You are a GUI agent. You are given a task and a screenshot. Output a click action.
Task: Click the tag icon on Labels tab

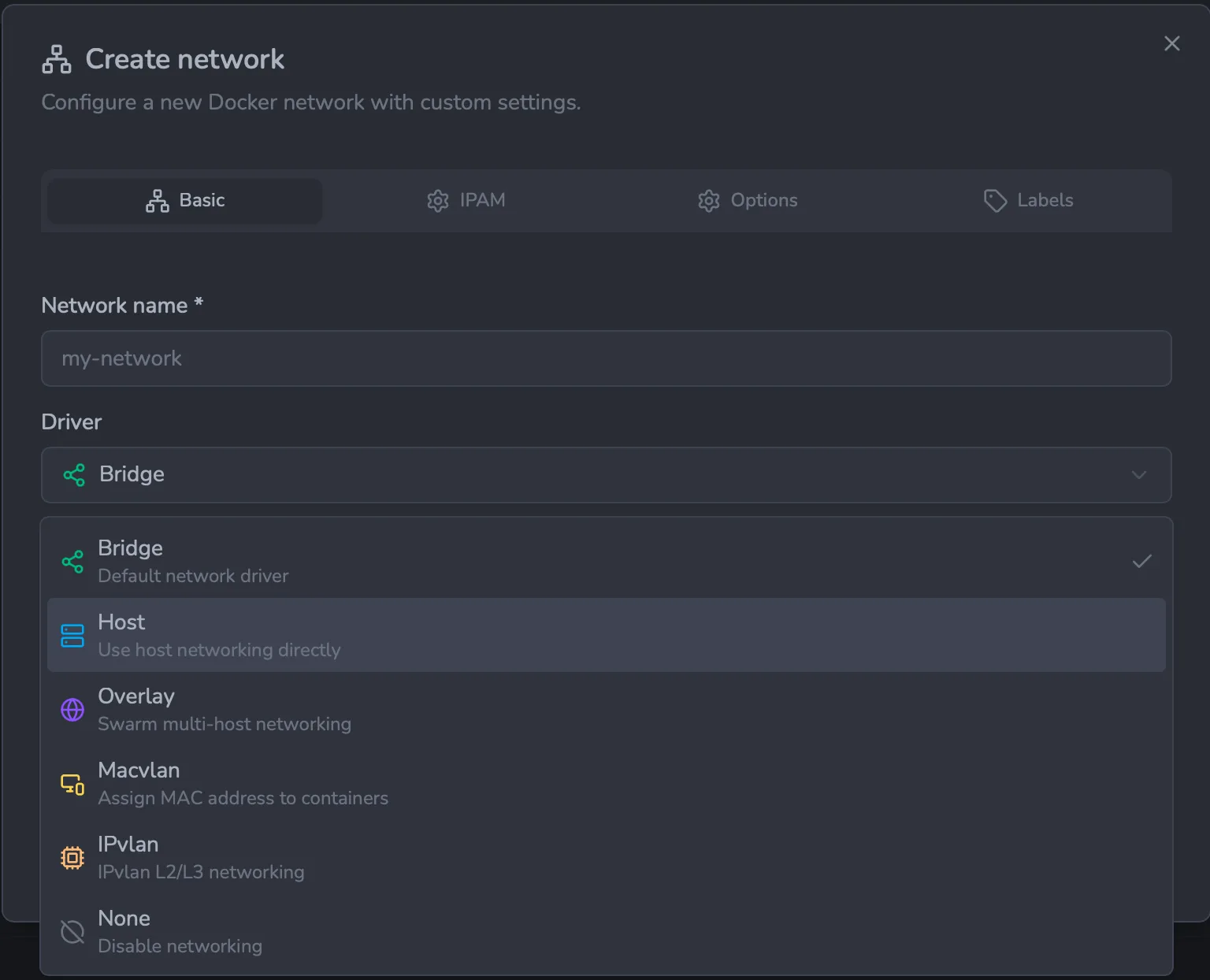coord(996,201)
